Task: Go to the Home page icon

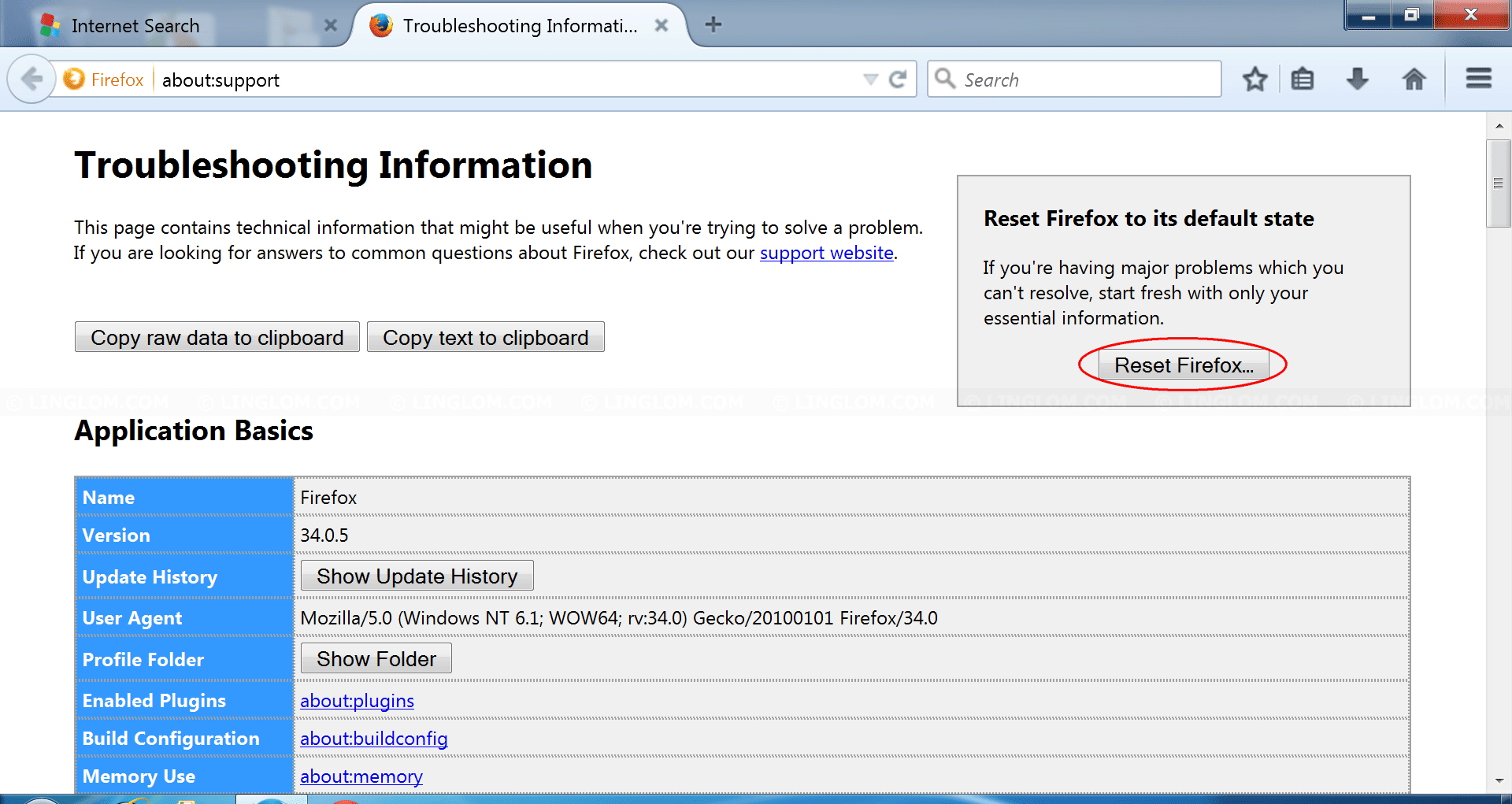Action: 1414,79
